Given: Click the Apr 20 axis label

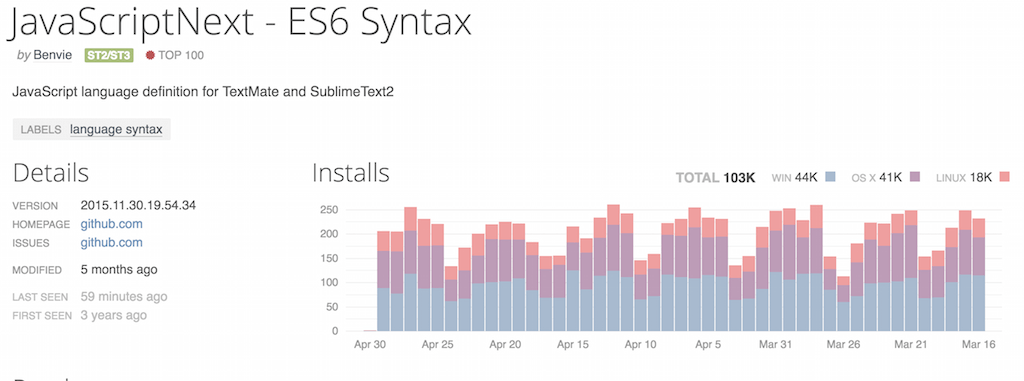Looking at the screenshot, I should point(505,344).
